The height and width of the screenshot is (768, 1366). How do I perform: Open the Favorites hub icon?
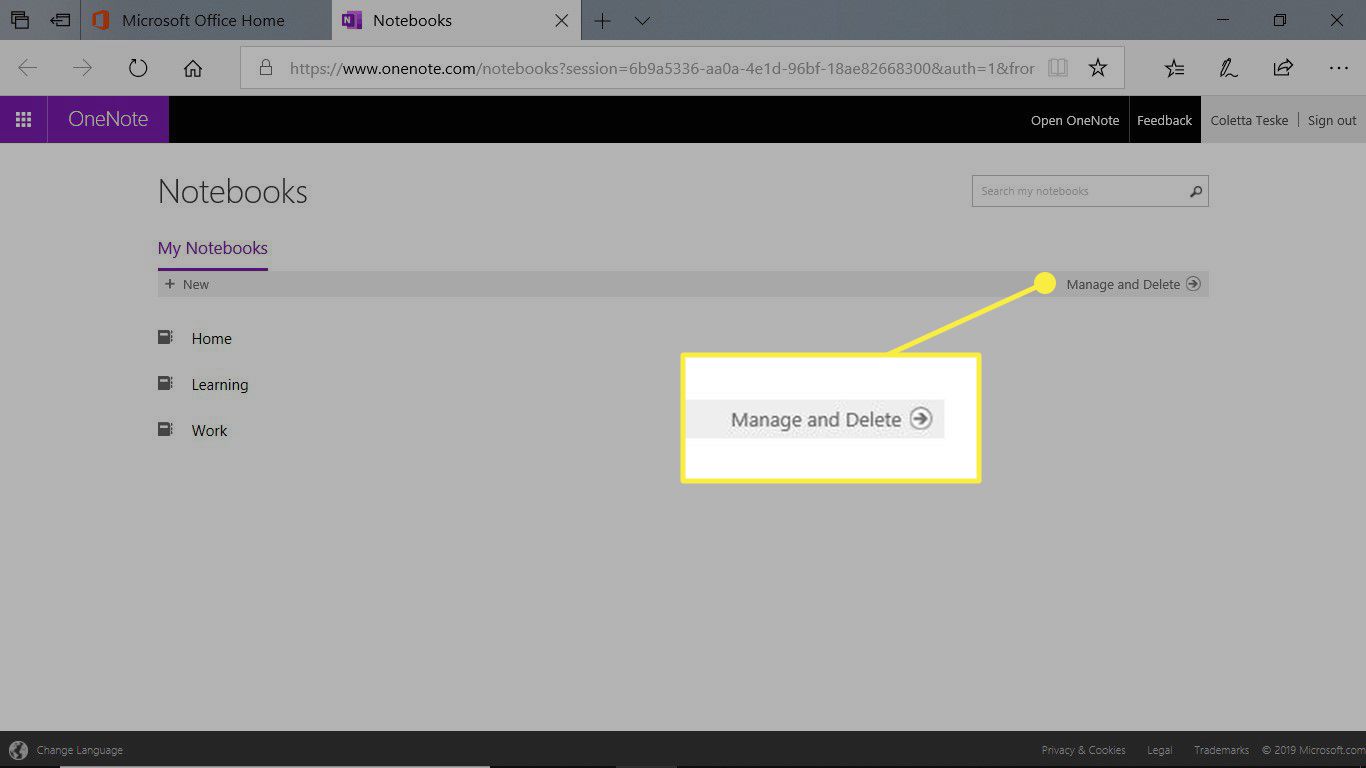click(x=1175, y=68)
